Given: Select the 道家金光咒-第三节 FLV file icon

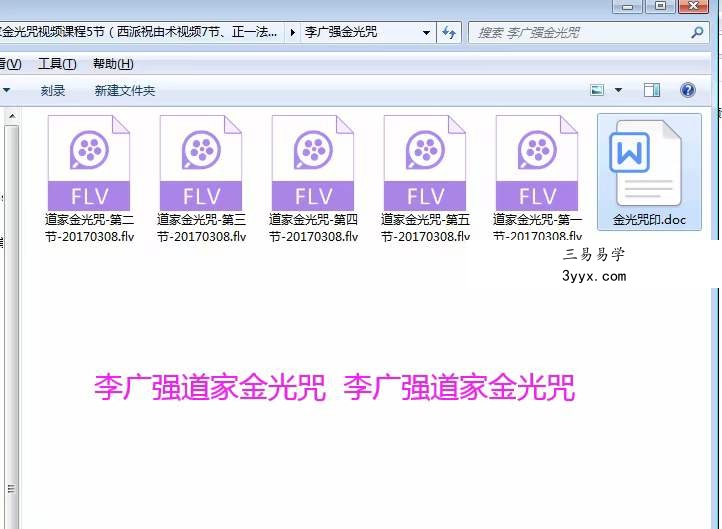Looking at the screenshot, I should [201, 163].
